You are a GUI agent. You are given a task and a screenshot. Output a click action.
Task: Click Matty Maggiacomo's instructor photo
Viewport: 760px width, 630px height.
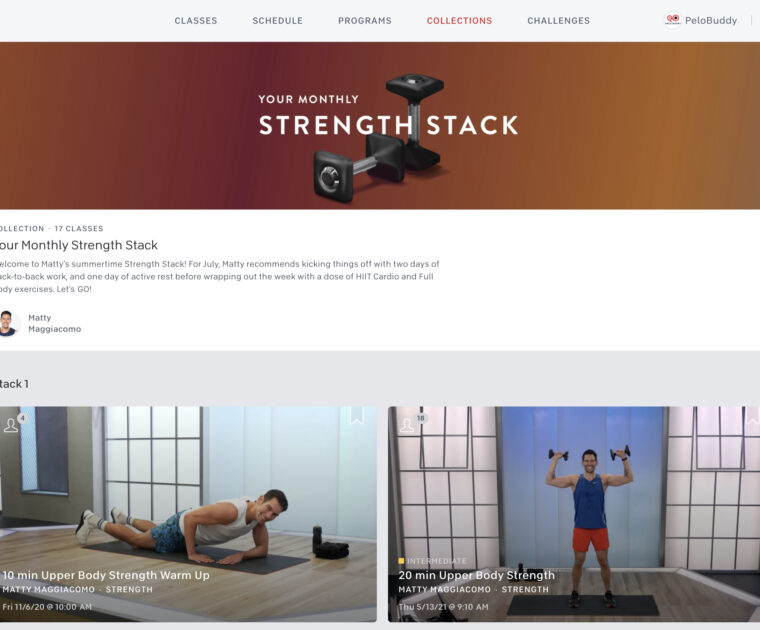click(8, 323)
